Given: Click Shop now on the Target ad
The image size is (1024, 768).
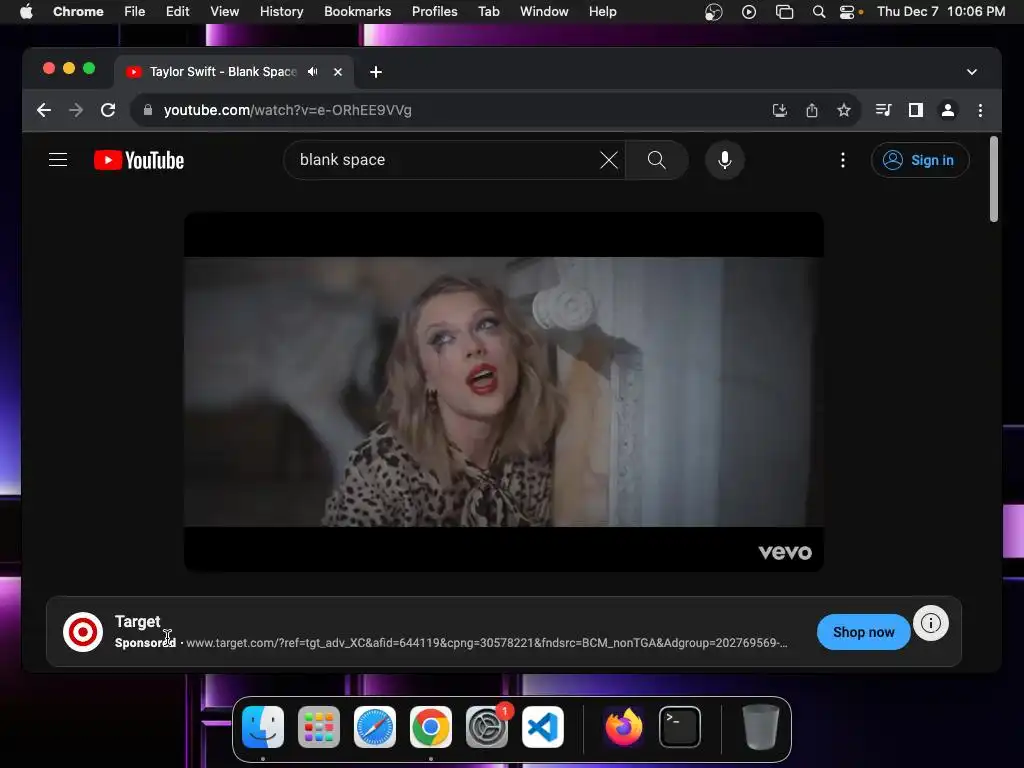Looking at the screenshot, I should click(x=863, y=632).
